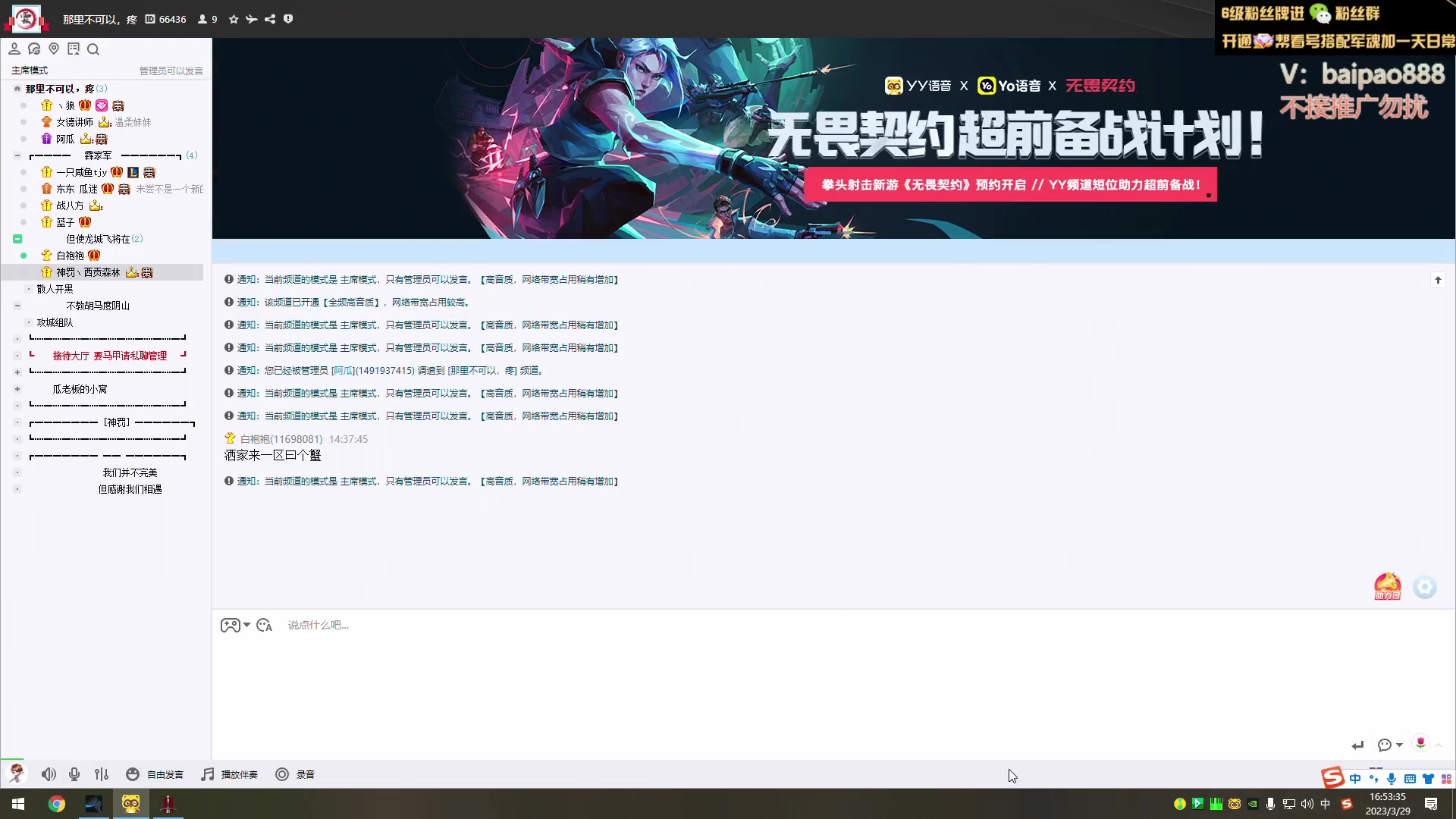Click the round blue bubble icon beside 助力团
Image resolution: width=1456 pixels, height=819 pixels.
(1425, 587)
